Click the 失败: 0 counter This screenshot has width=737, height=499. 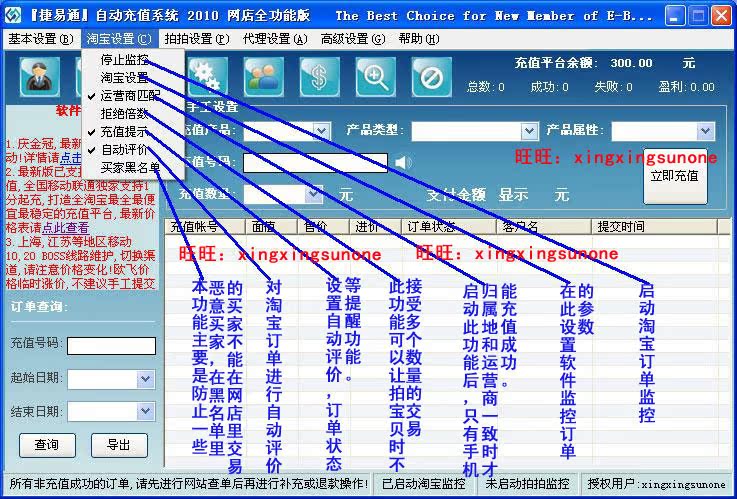click(613, 87)
